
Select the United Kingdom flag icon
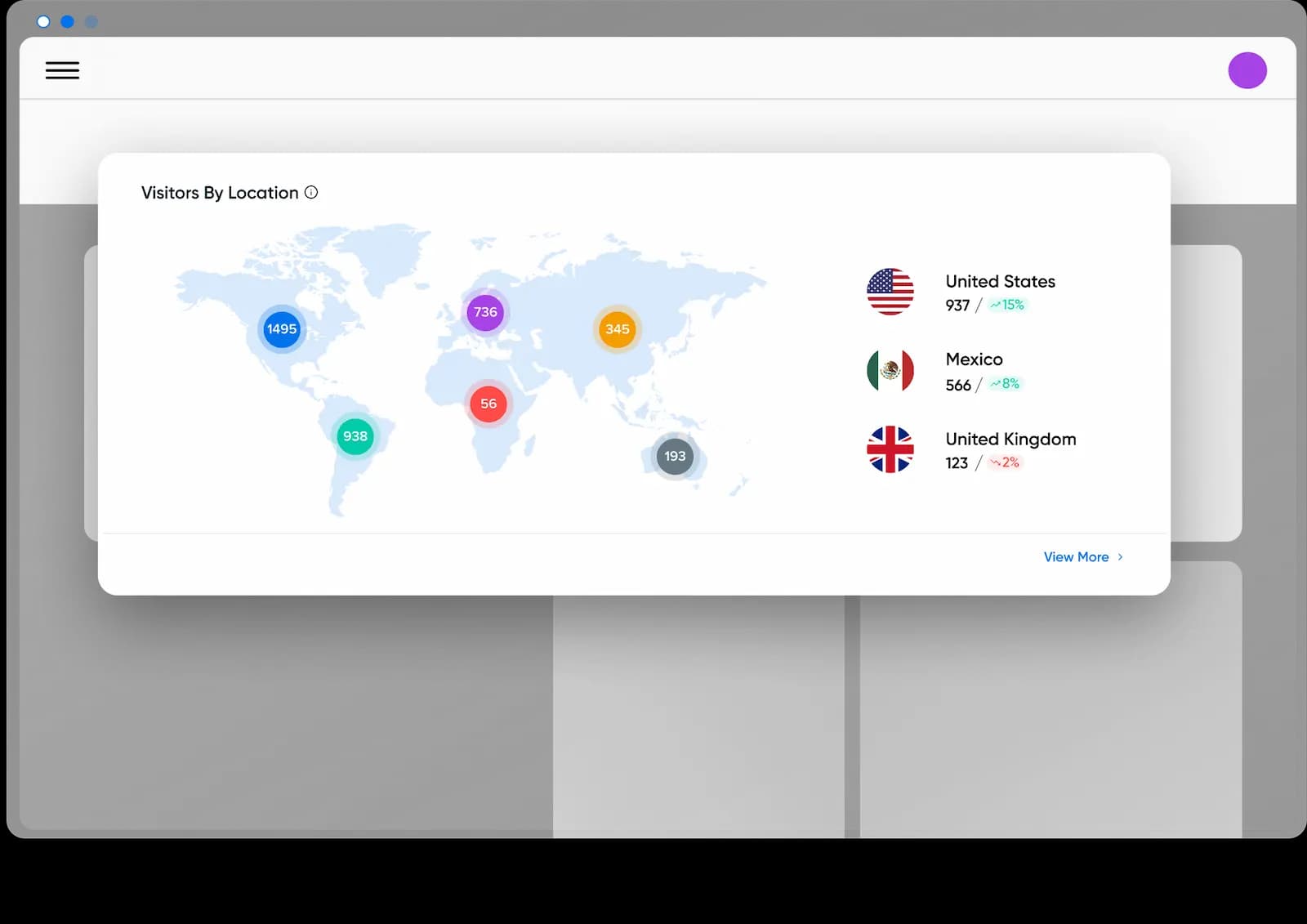890,449
